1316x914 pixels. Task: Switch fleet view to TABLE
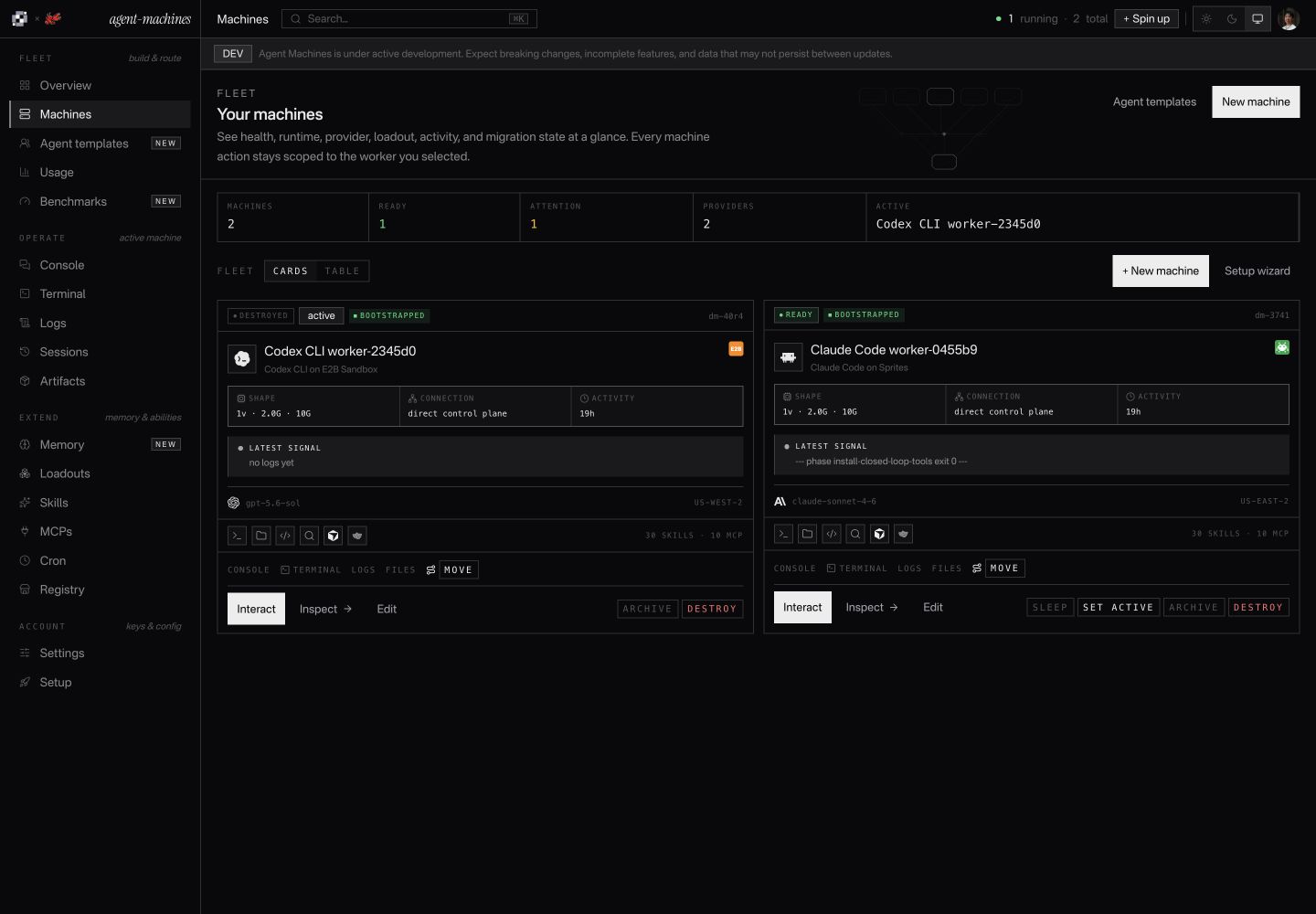click(342, 271)
